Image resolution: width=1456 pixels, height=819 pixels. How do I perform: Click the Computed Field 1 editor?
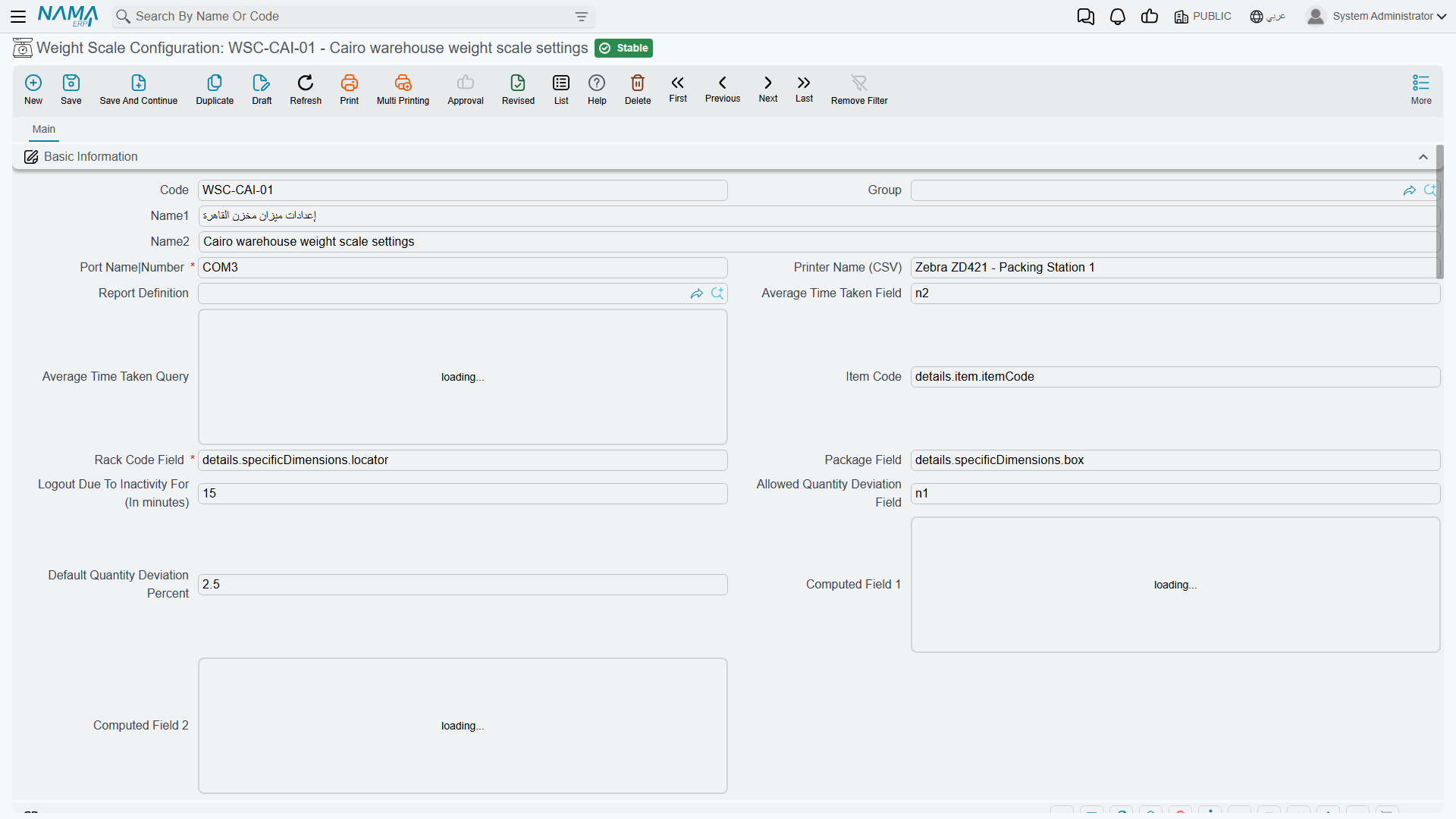pyautogui.click(x=1175, y=585)
